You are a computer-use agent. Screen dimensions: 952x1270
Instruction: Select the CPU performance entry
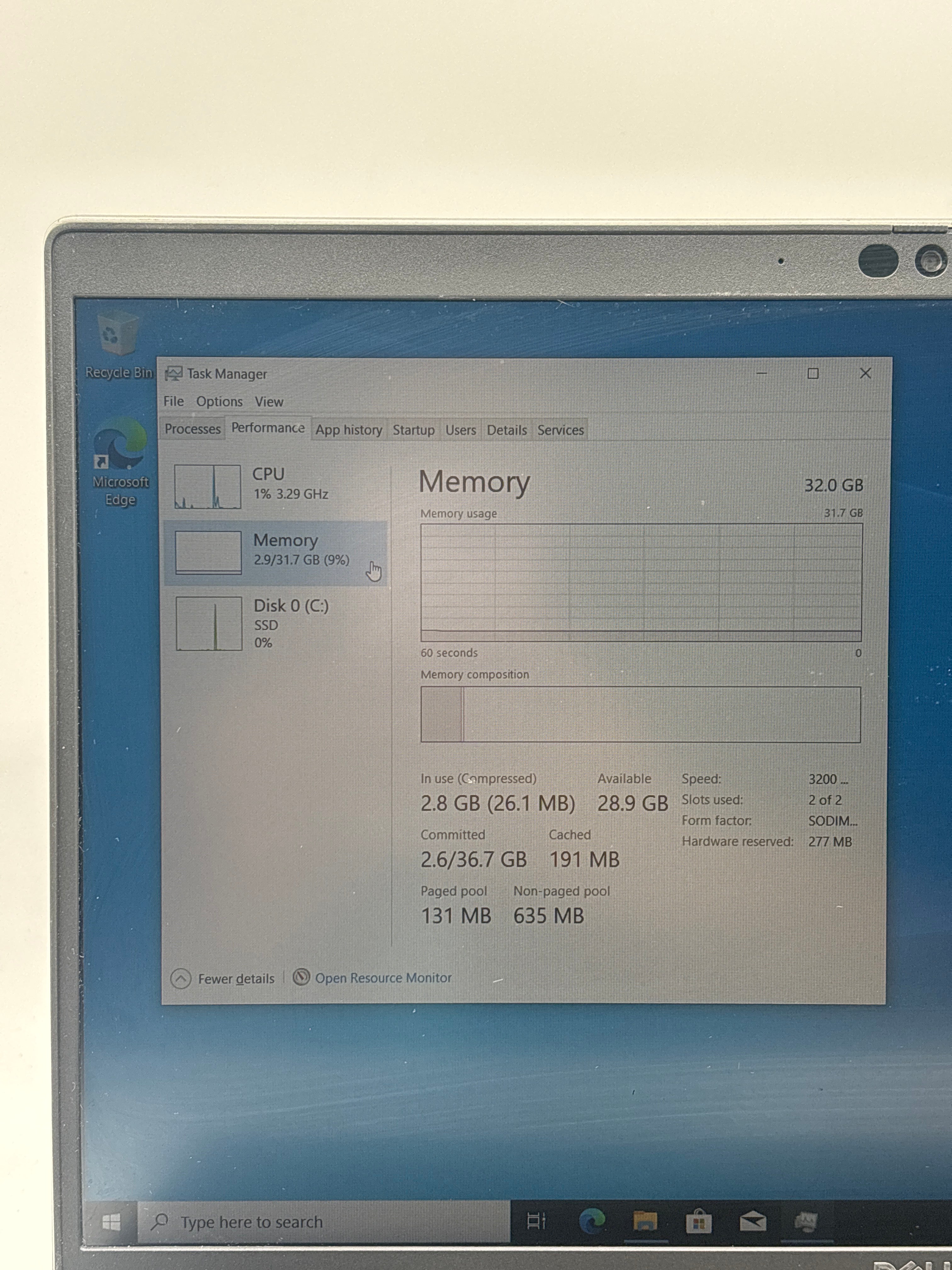click(276, 487)
